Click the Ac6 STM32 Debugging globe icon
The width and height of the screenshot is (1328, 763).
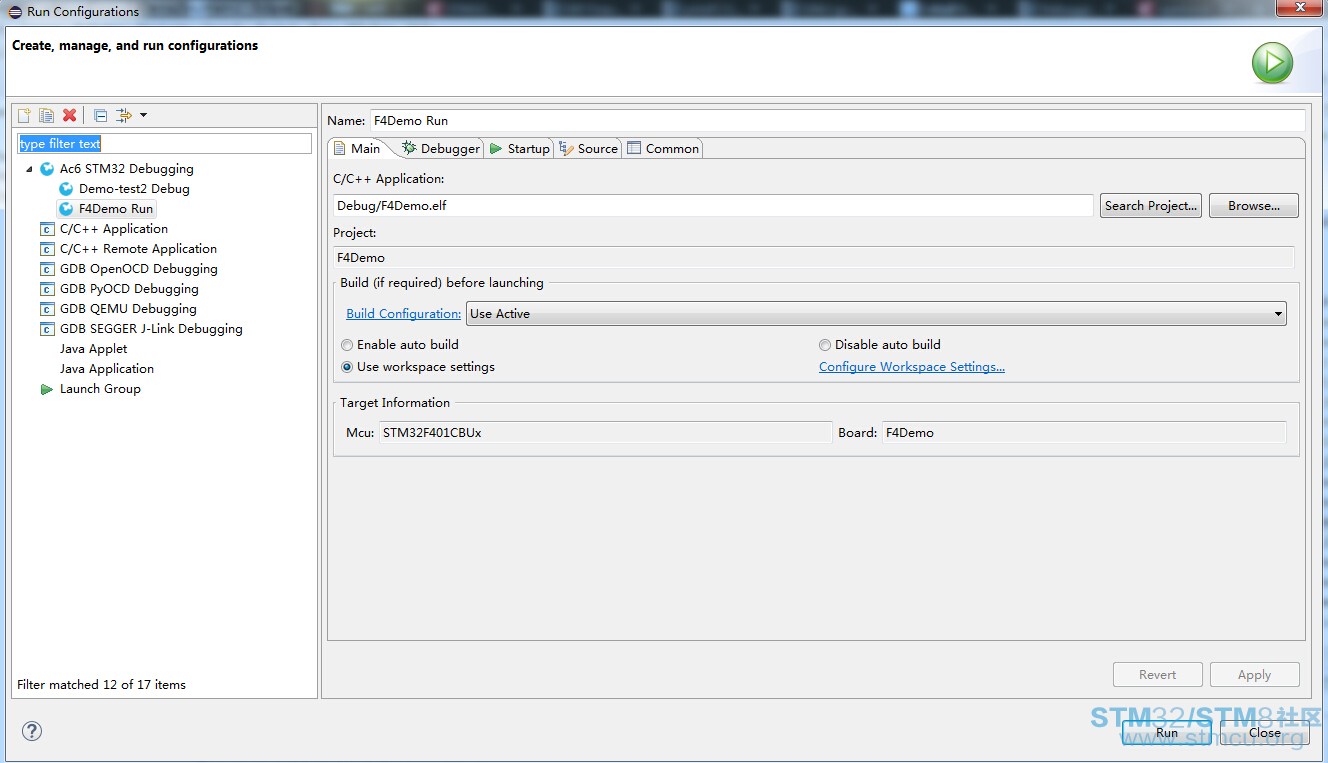tap(47, 169)
